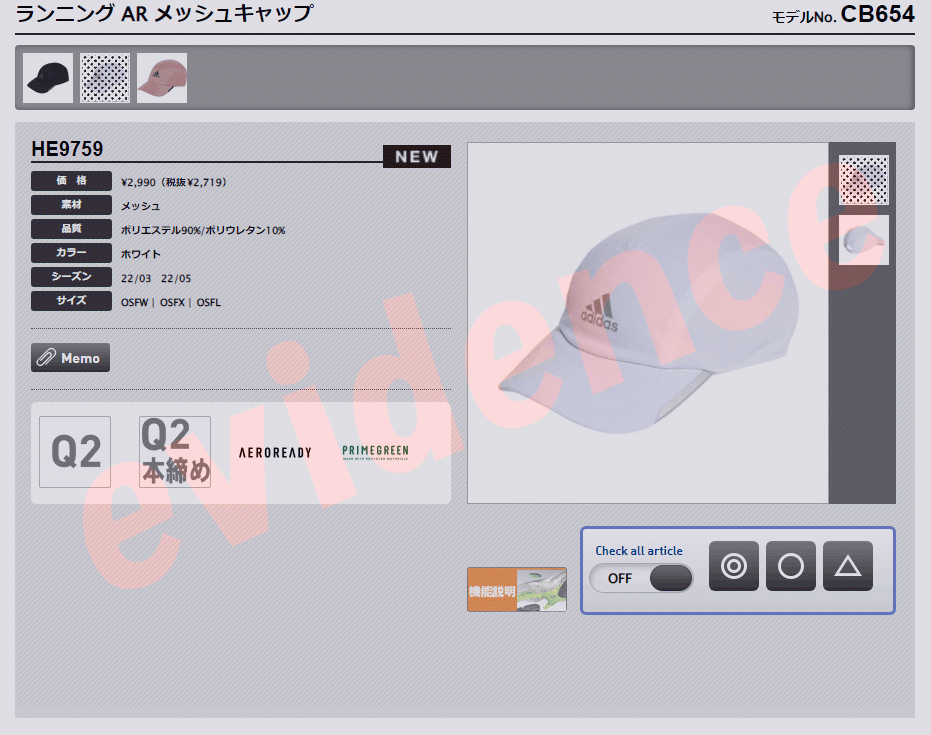931x735 pixels.
Task: Select the black cap color thumbnail
Action: [48, 78]
